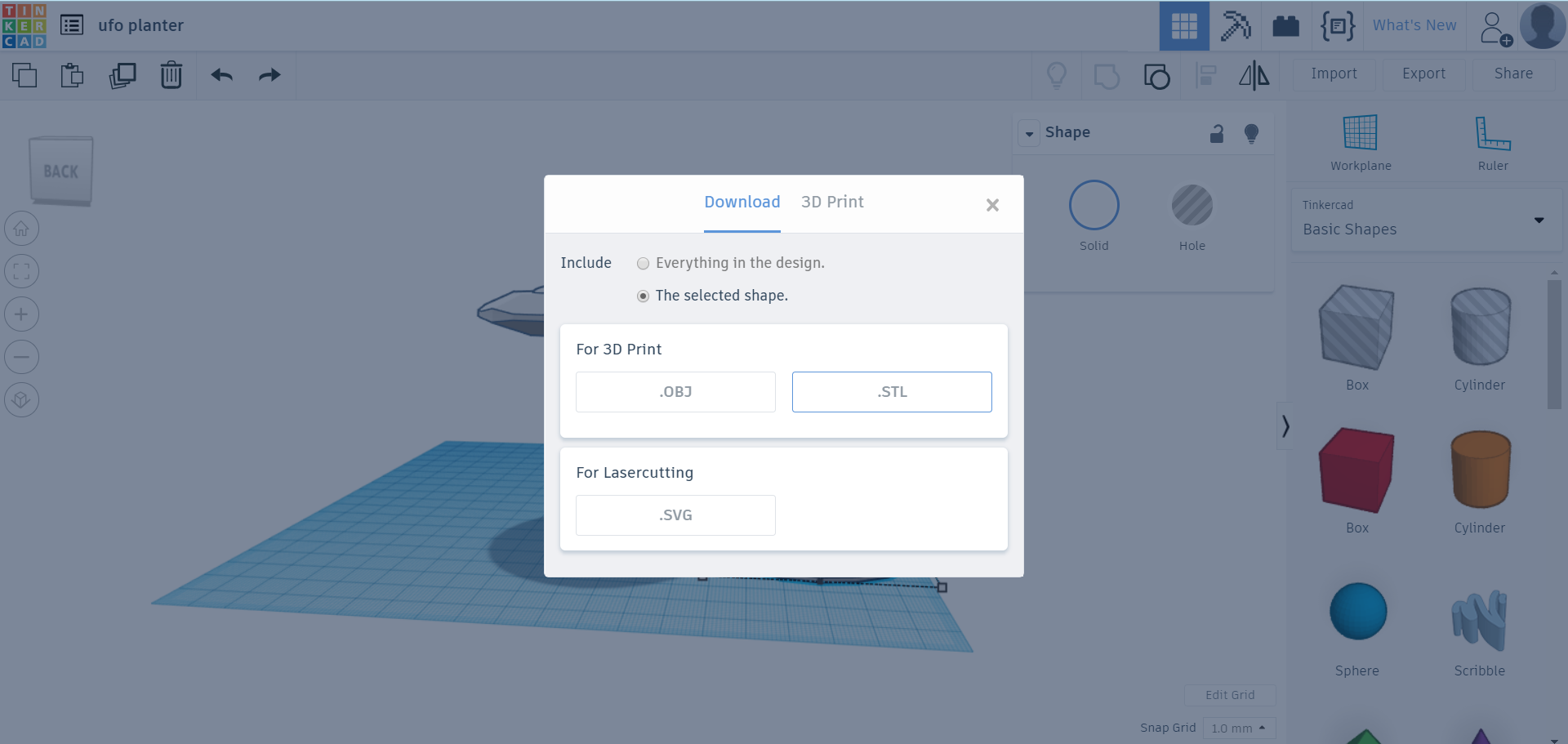This screenshot has width=1568, height=744.
Task: Click the Export button
Action: 1424,74
